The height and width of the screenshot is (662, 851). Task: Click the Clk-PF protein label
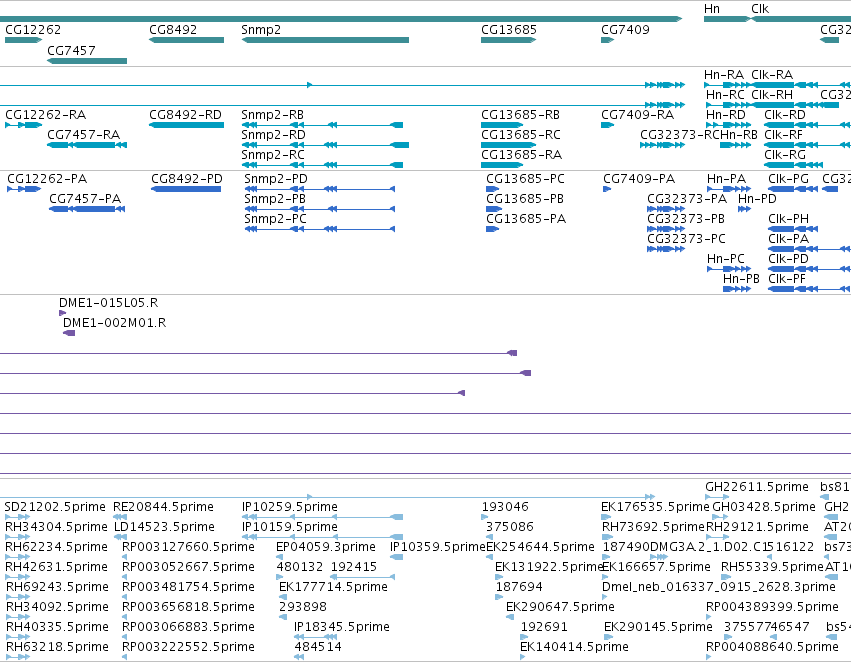pyautogui.click(x=787, y=279)
